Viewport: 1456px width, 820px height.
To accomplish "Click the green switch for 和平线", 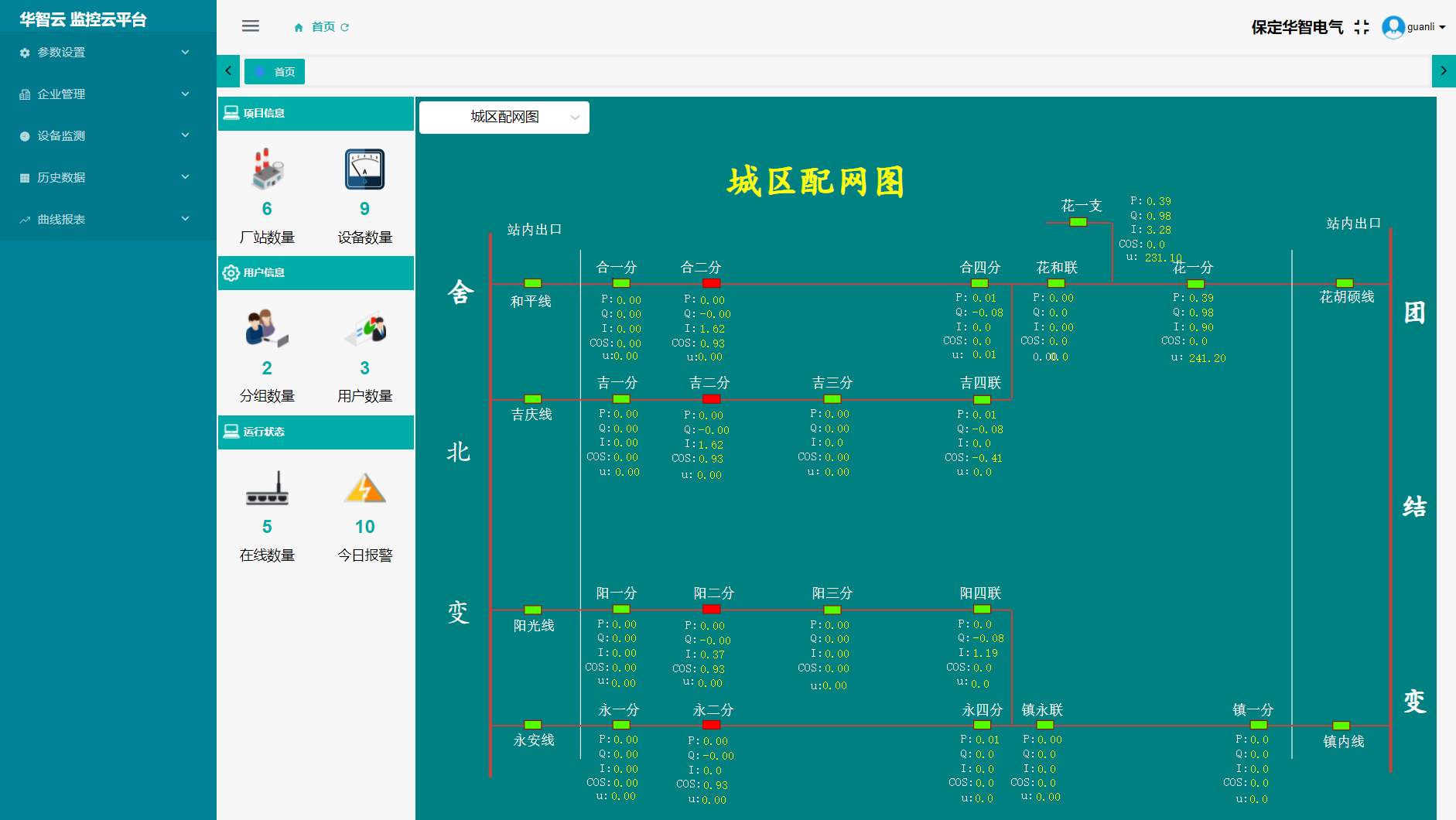I will pos(533,283).
